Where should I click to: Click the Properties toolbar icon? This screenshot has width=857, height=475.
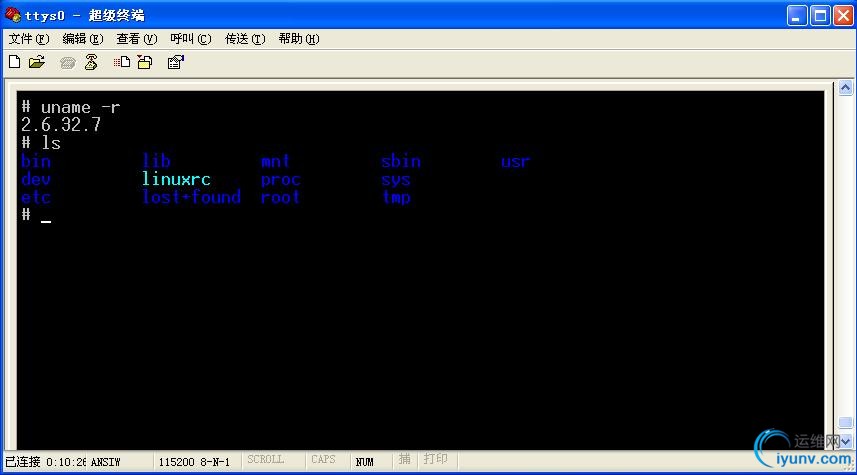175,62
